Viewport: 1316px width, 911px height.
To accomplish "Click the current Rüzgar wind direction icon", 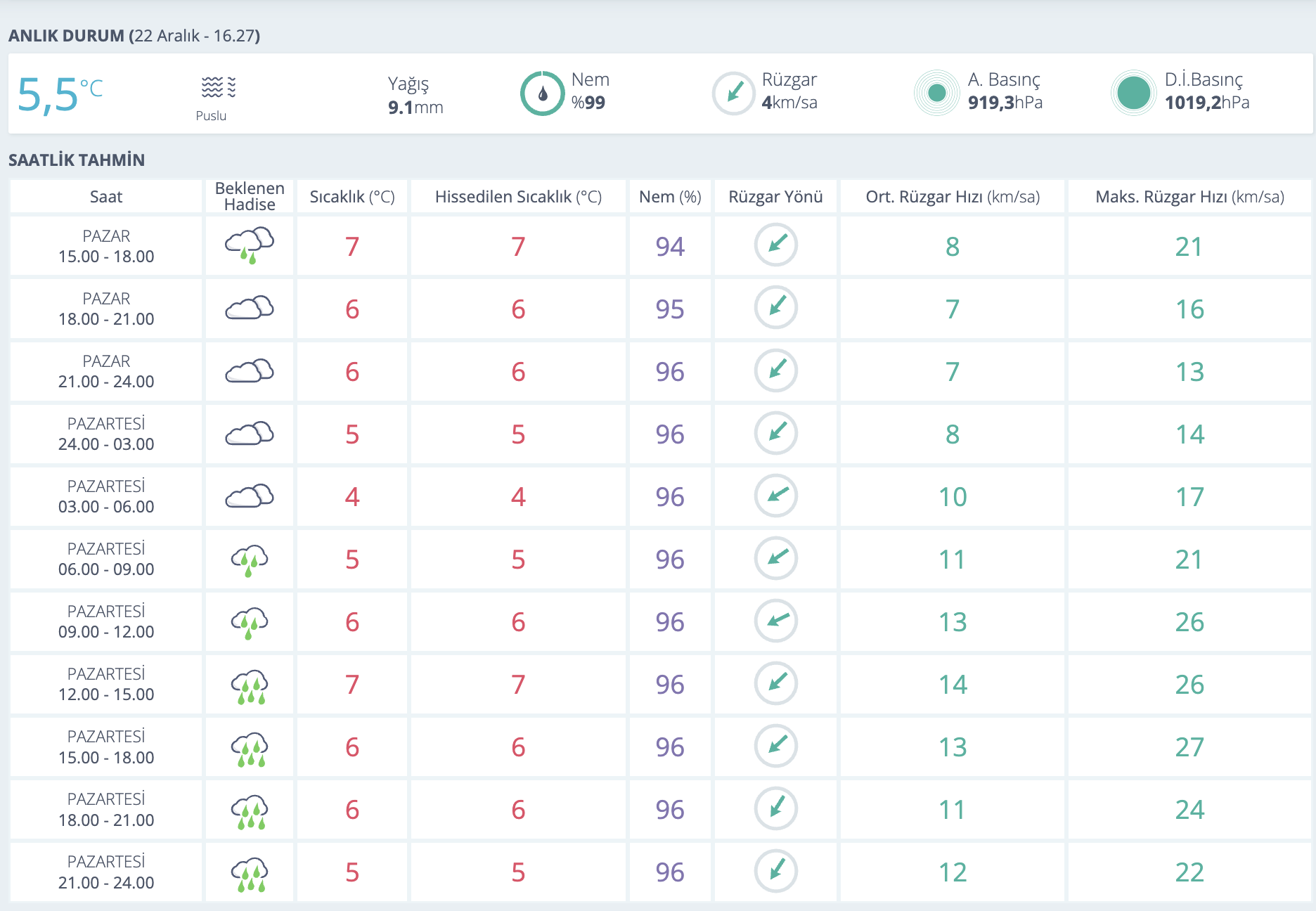I will pos(733,93).
